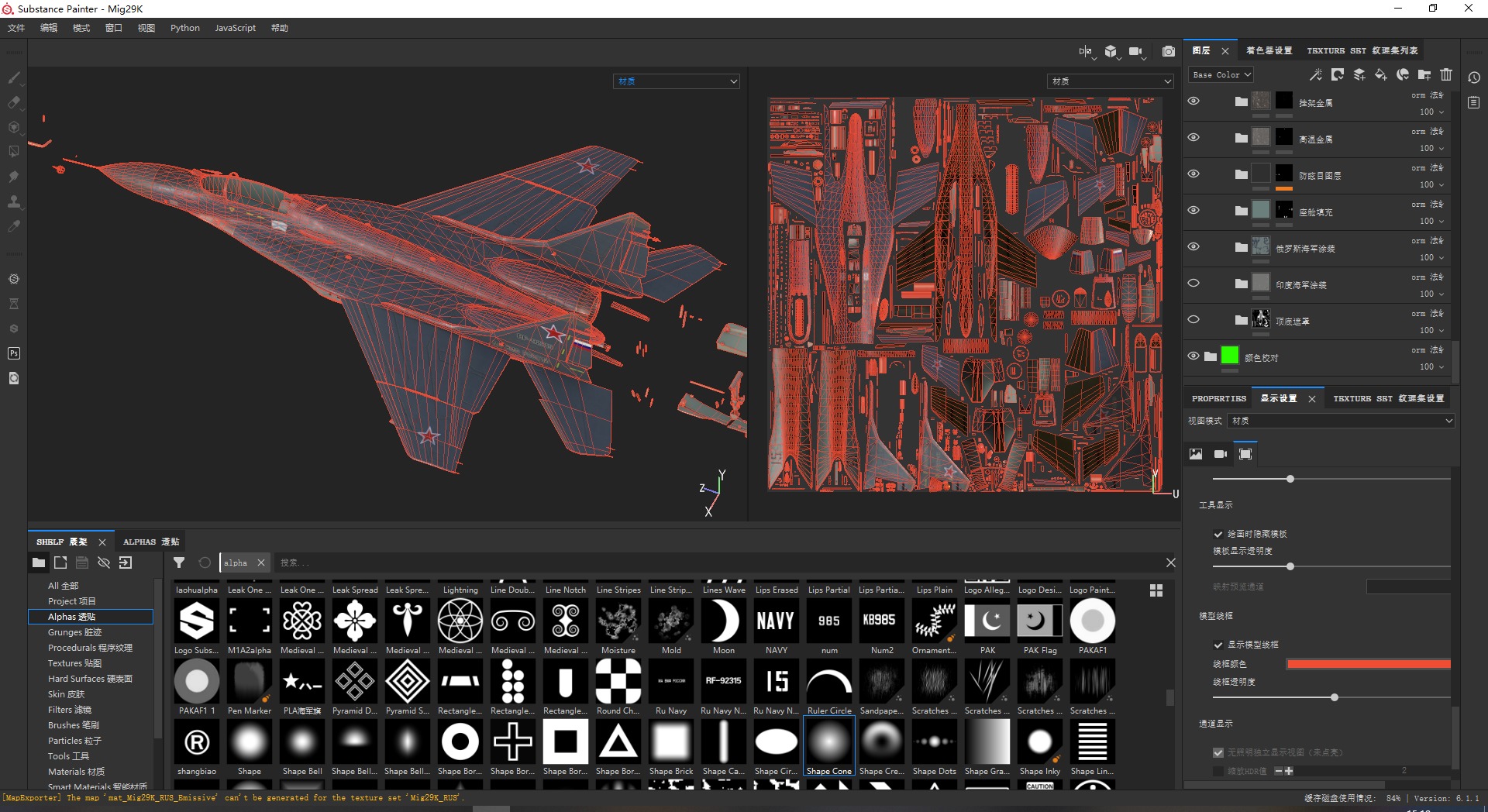Adjust the 线框透明度 slider handle
1488x812 pixels.
(1335, 697)
